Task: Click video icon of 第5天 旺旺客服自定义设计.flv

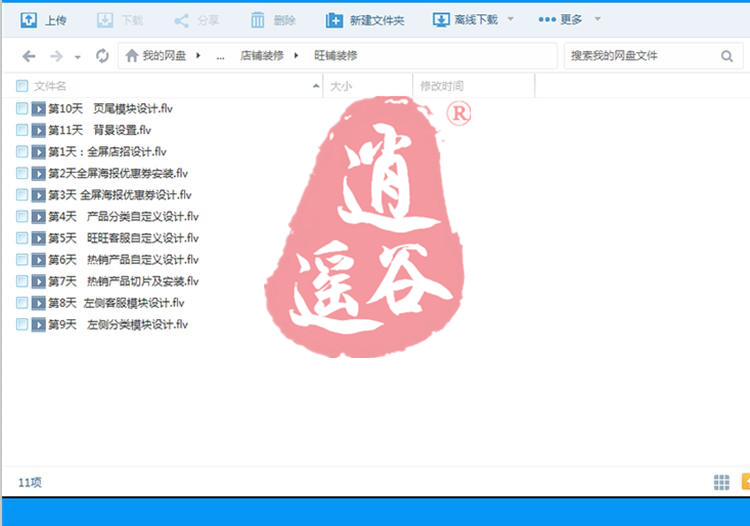Action: click(x=38, y=238)
